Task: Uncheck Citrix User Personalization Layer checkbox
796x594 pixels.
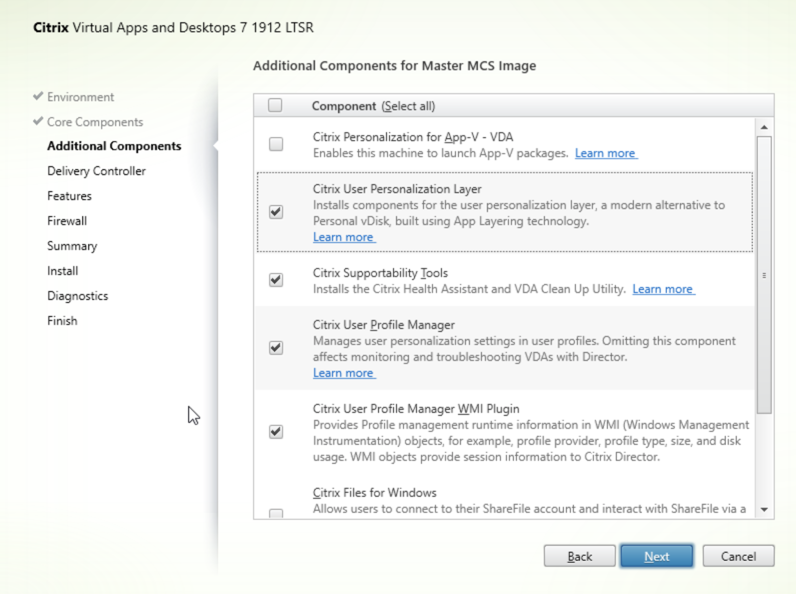Action: click(276, 212)
